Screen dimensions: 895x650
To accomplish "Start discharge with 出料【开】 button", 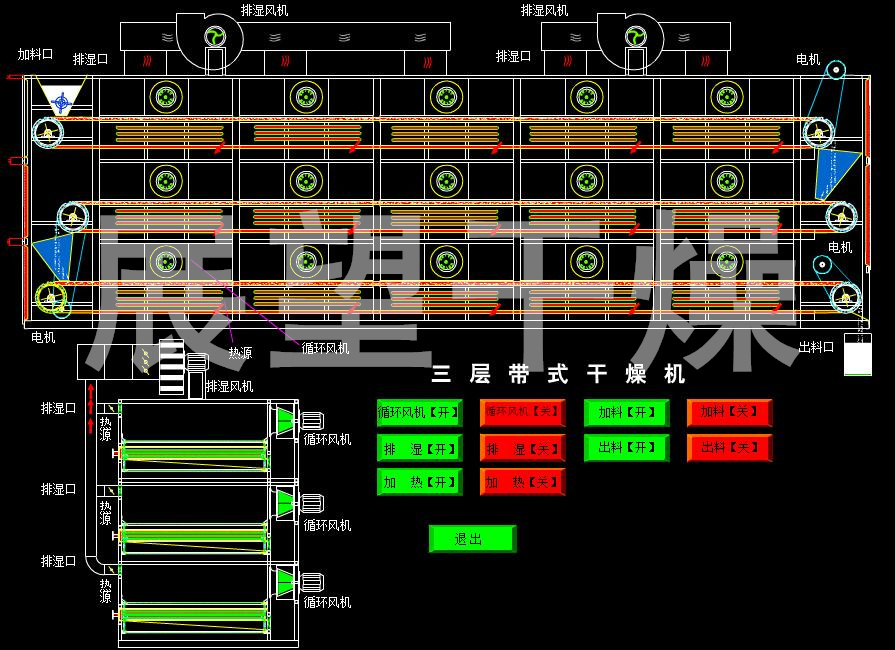I will (x=626, y=448).
